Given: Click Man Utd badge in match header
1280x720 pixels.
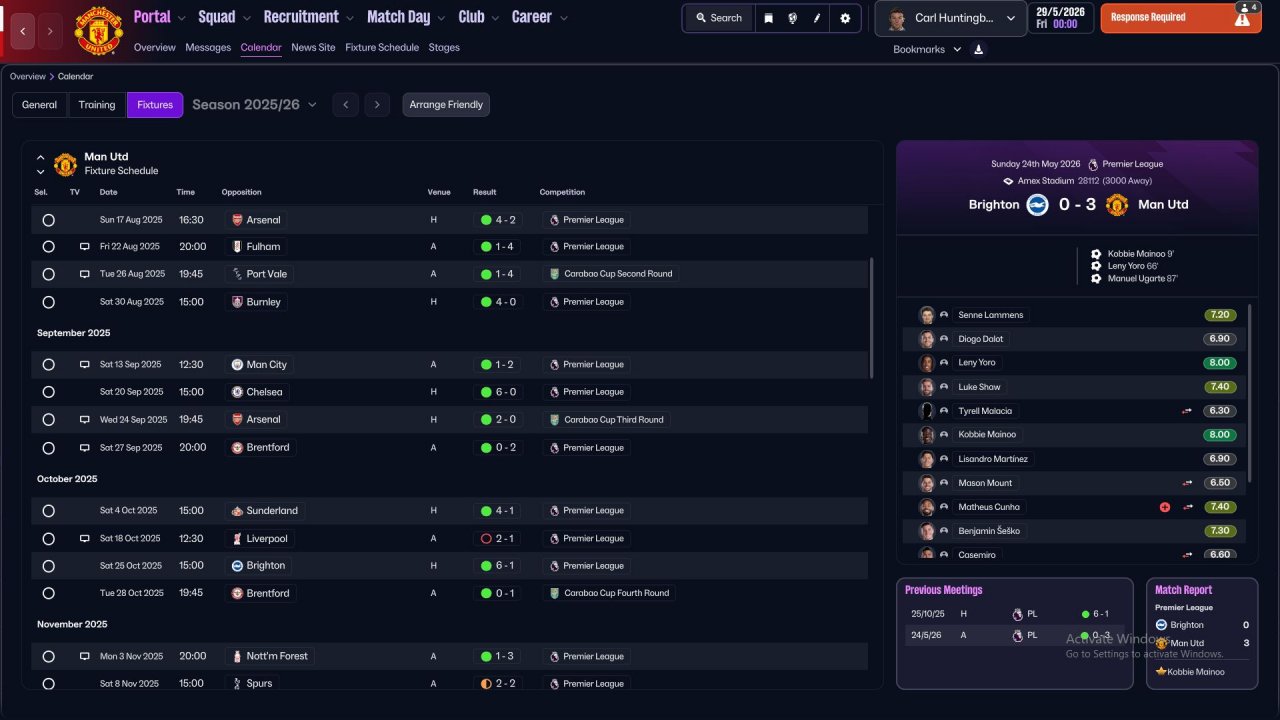Looking at the screenshot, I should [1117, 205].
